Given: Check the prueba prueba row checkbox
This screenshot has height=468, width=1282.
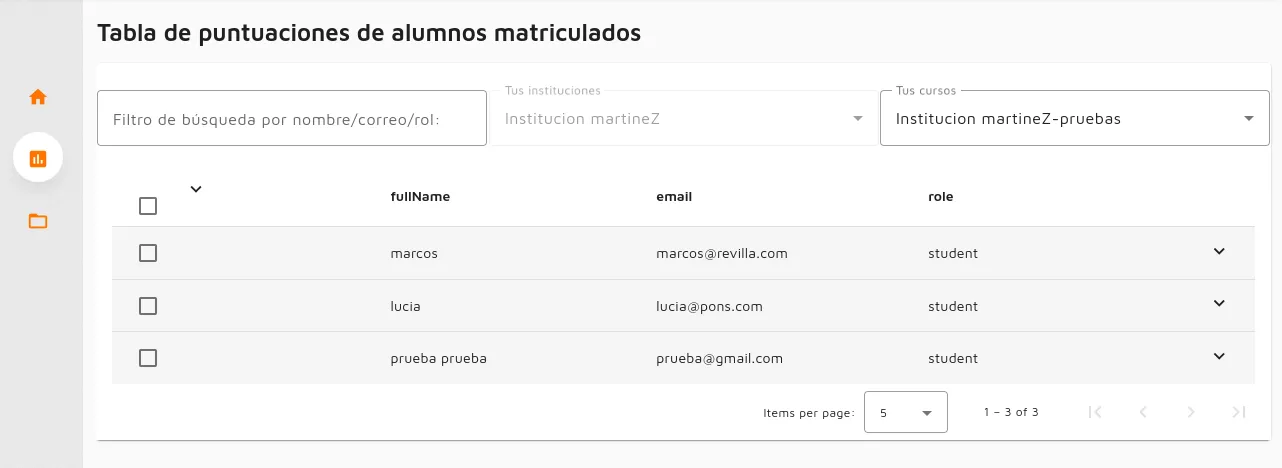Looking at the screenshot, I should click(x=148, y=358).
